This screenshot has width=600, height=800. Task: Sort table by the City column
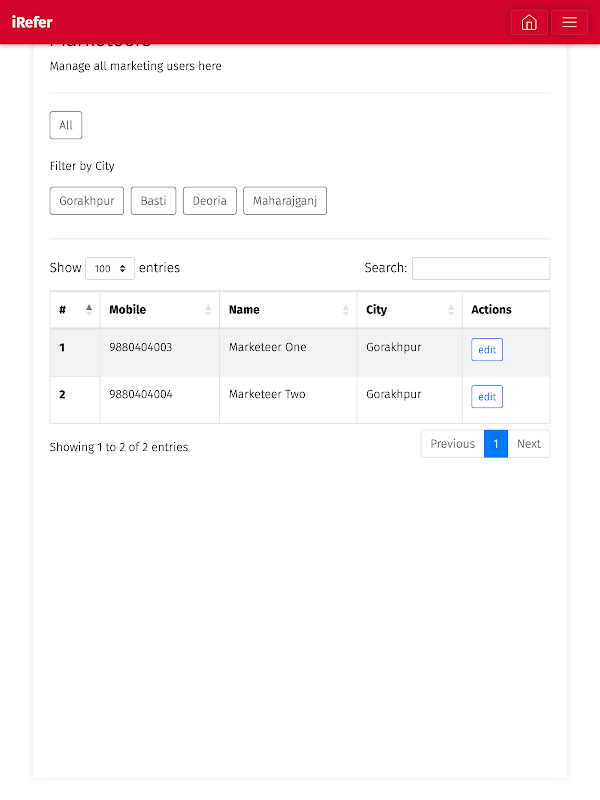409,310
